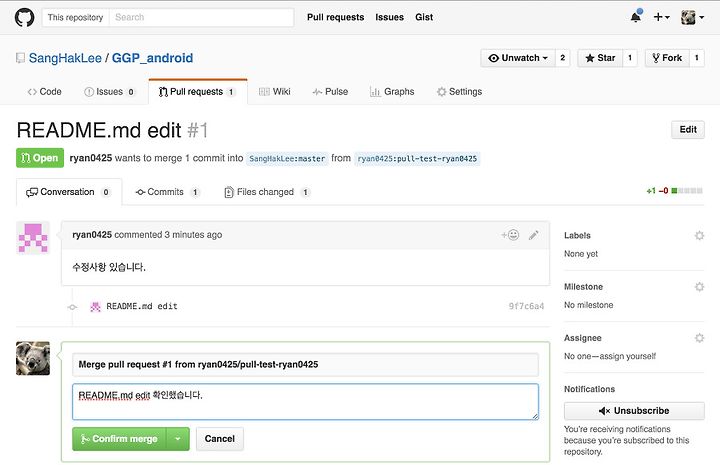Expand the user profile avatar menu

[692, 17]
